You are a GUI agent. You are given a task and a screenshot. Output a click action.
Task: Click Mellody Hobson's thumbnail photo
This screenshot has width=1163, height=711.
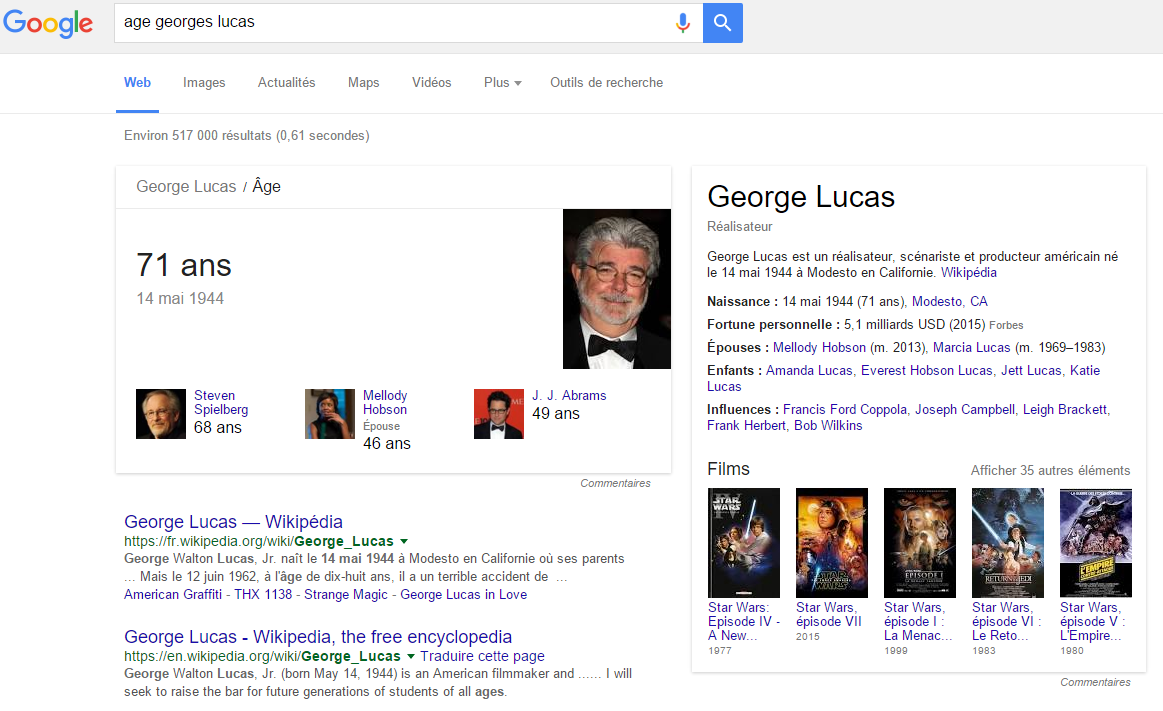(x=330, y=414)
